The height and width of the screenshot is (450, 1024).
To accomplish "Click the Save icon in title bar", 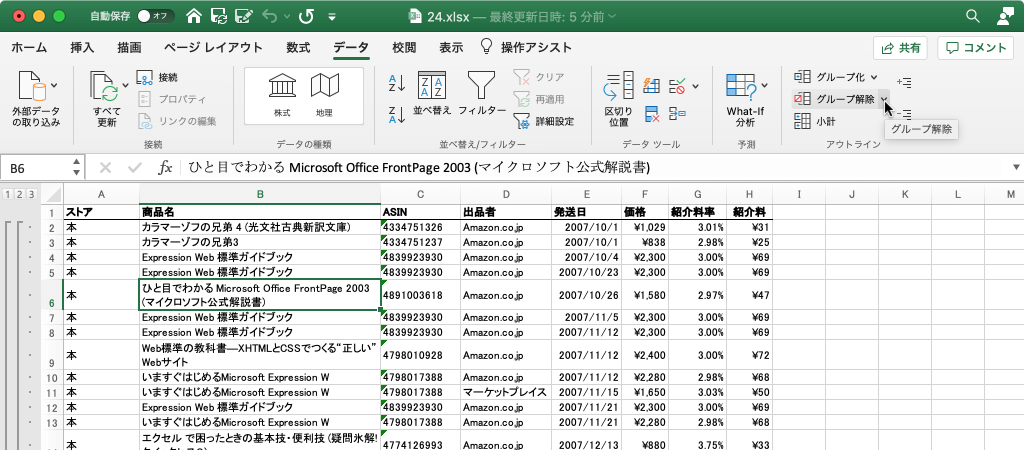I will [219, 16].
